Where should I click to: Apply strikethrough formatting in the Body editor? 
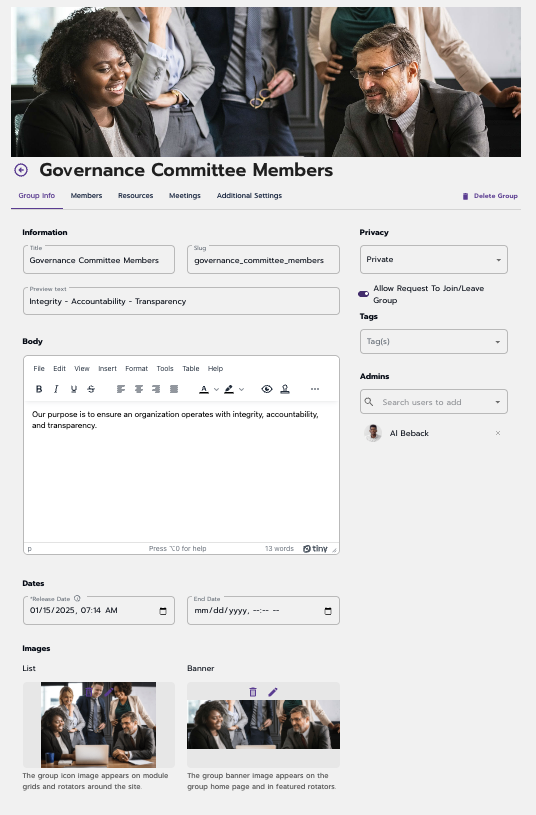tap(91, 389)
